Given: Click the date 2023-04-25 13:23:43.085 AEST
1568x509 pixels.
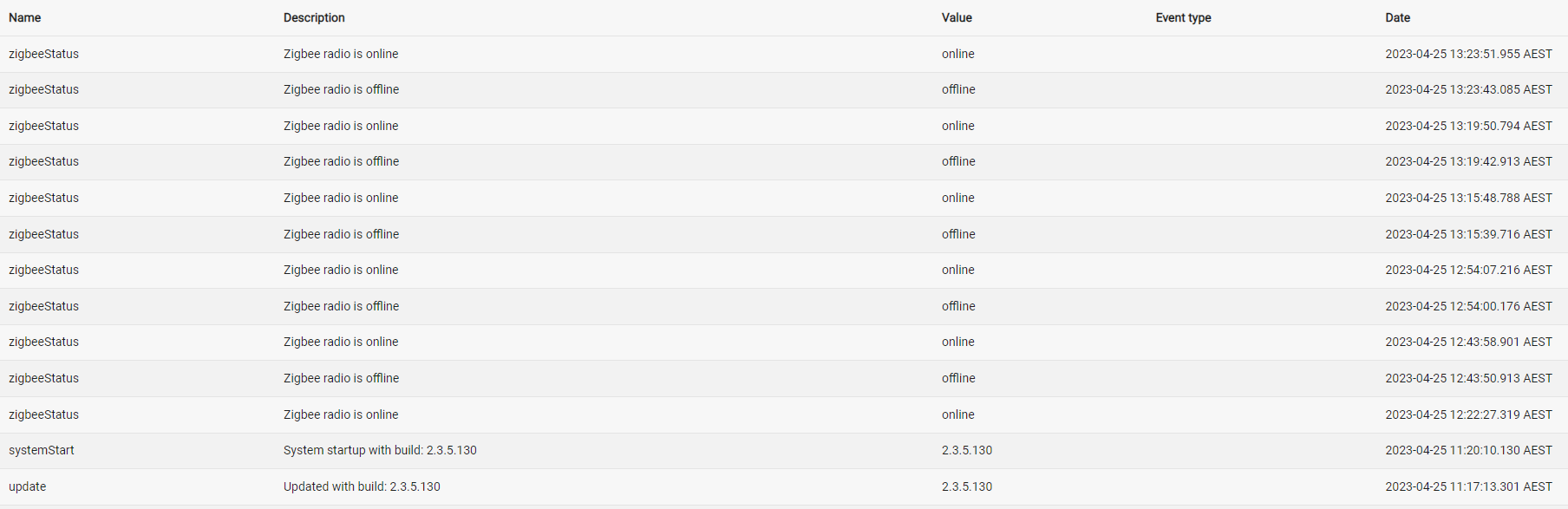Looking at the screenshot, I should click(x=1468, y=89).
